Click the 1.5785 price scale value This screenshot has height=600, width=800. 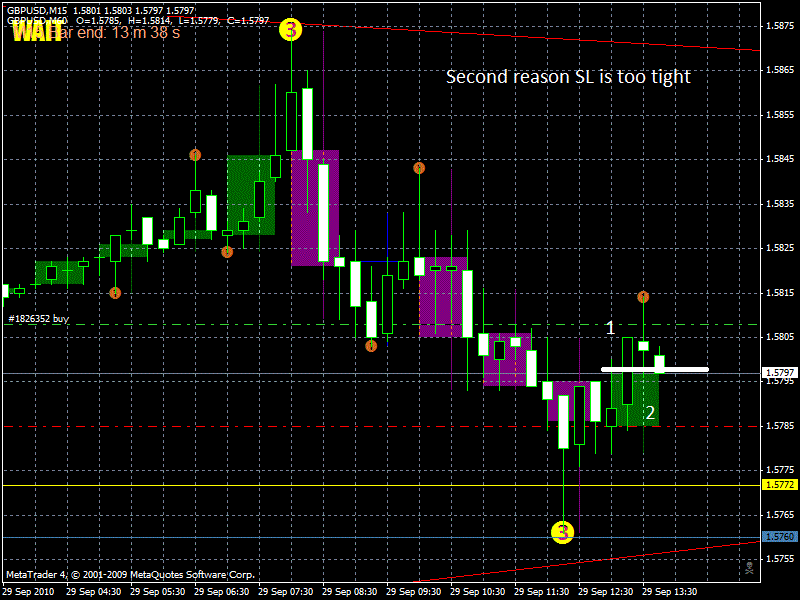[x=780, y=426]
